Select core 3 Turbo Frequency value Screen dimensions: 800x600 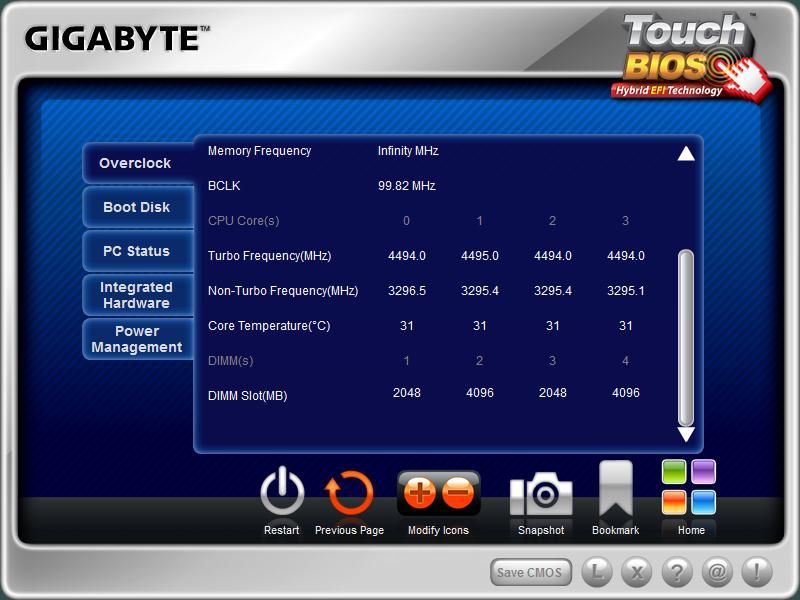(626, 256)
